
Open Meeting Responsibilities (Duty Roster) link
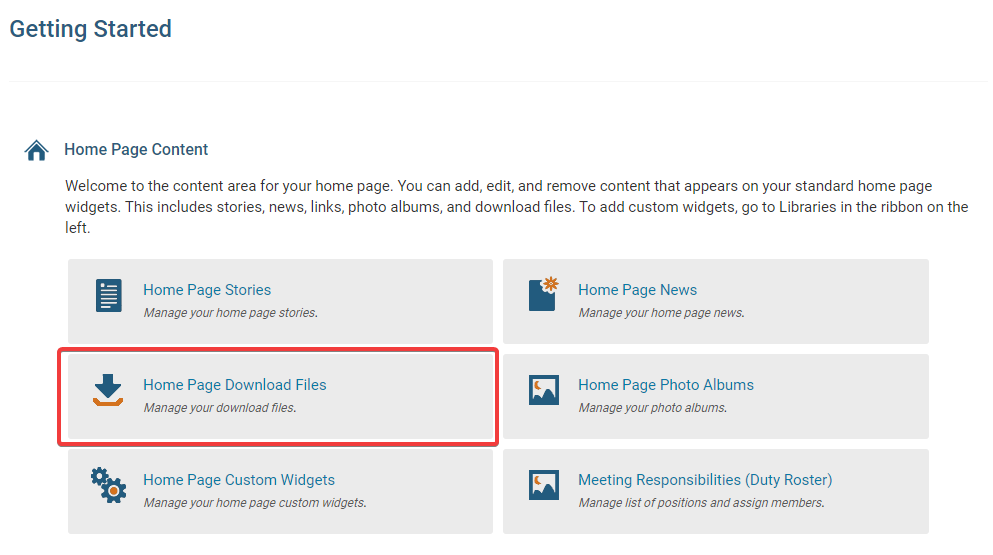pyautogui.click(x=704, y=480)
